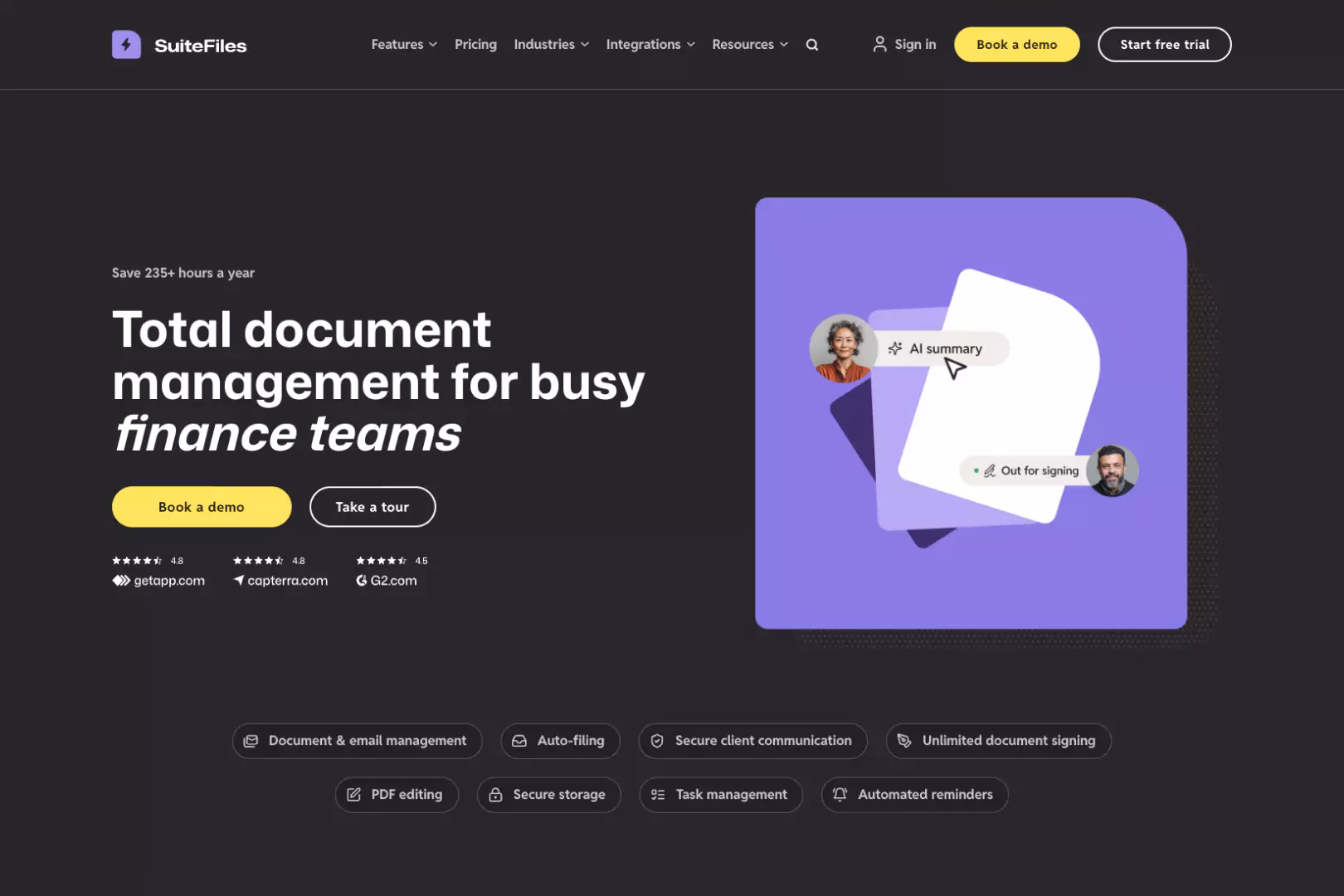Viewport: 1344px width, 896px height.
Task: Click the Sign in user icon
Action: pos(879,44)
